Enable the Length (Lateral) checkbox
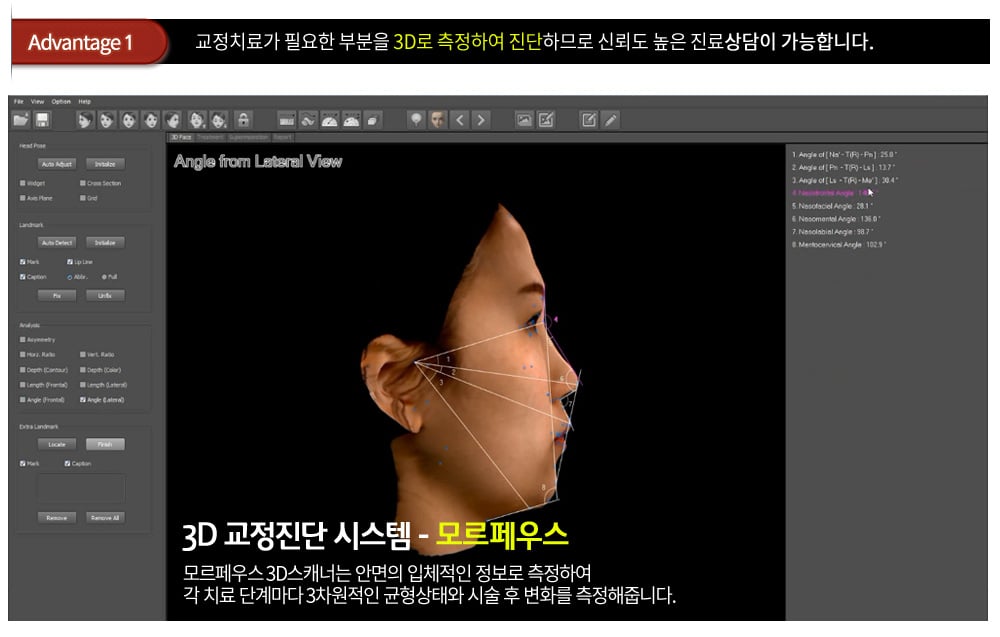The height and width of the screenshot is (637, 1000). tap(83, 385)
